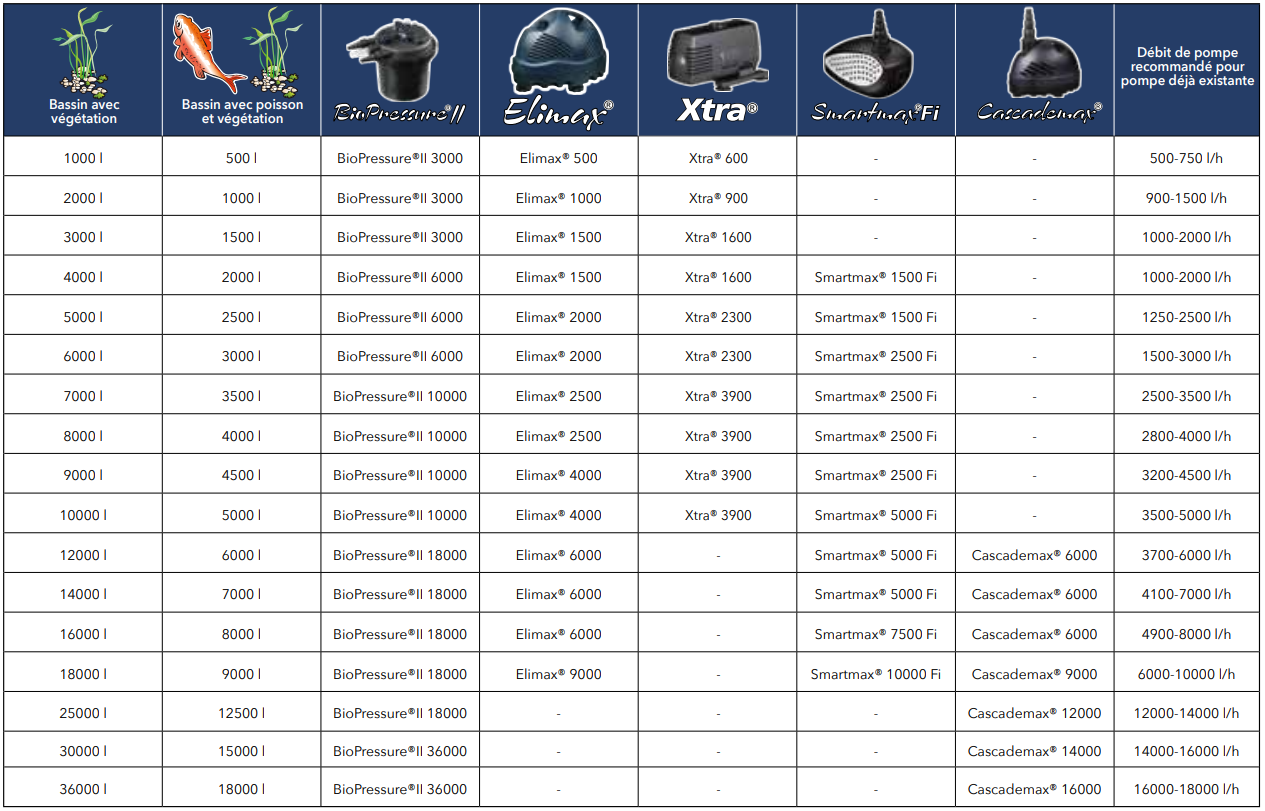Click "BioPressure®II 36000" in the 30000 l row

(x=400, y=751)
